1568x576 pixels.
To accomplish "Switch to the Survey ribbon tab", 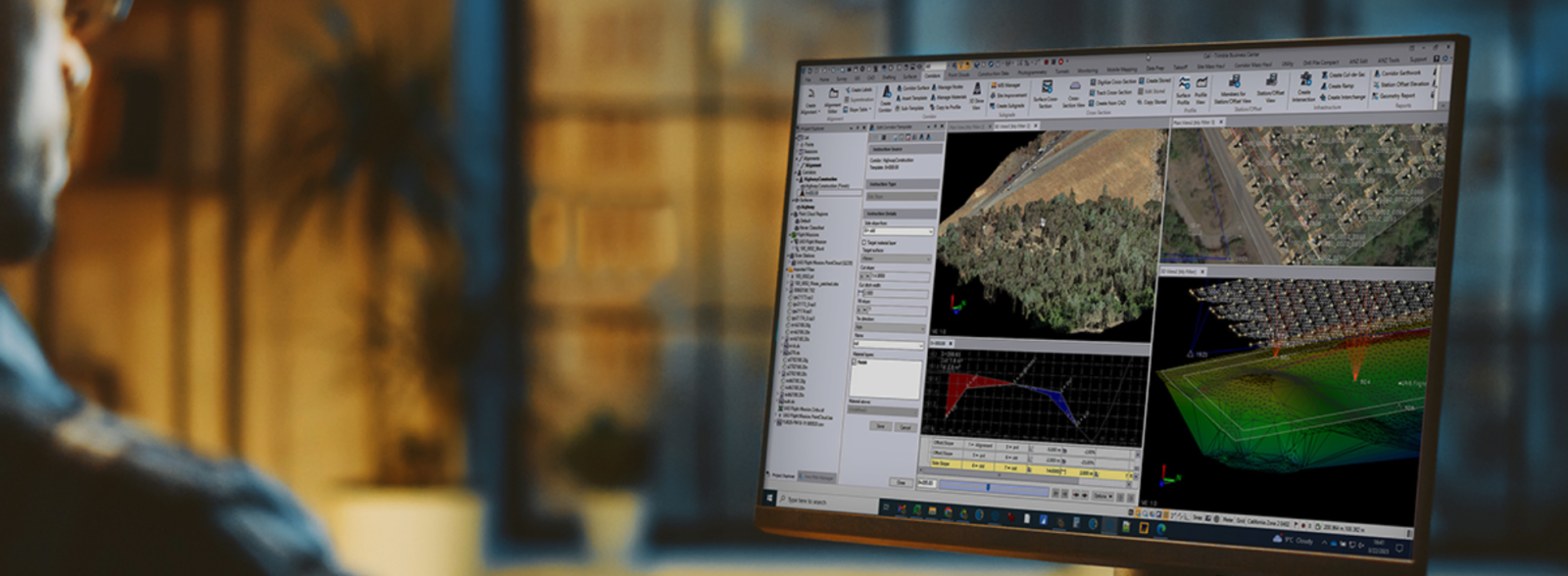I will [842, 79].
